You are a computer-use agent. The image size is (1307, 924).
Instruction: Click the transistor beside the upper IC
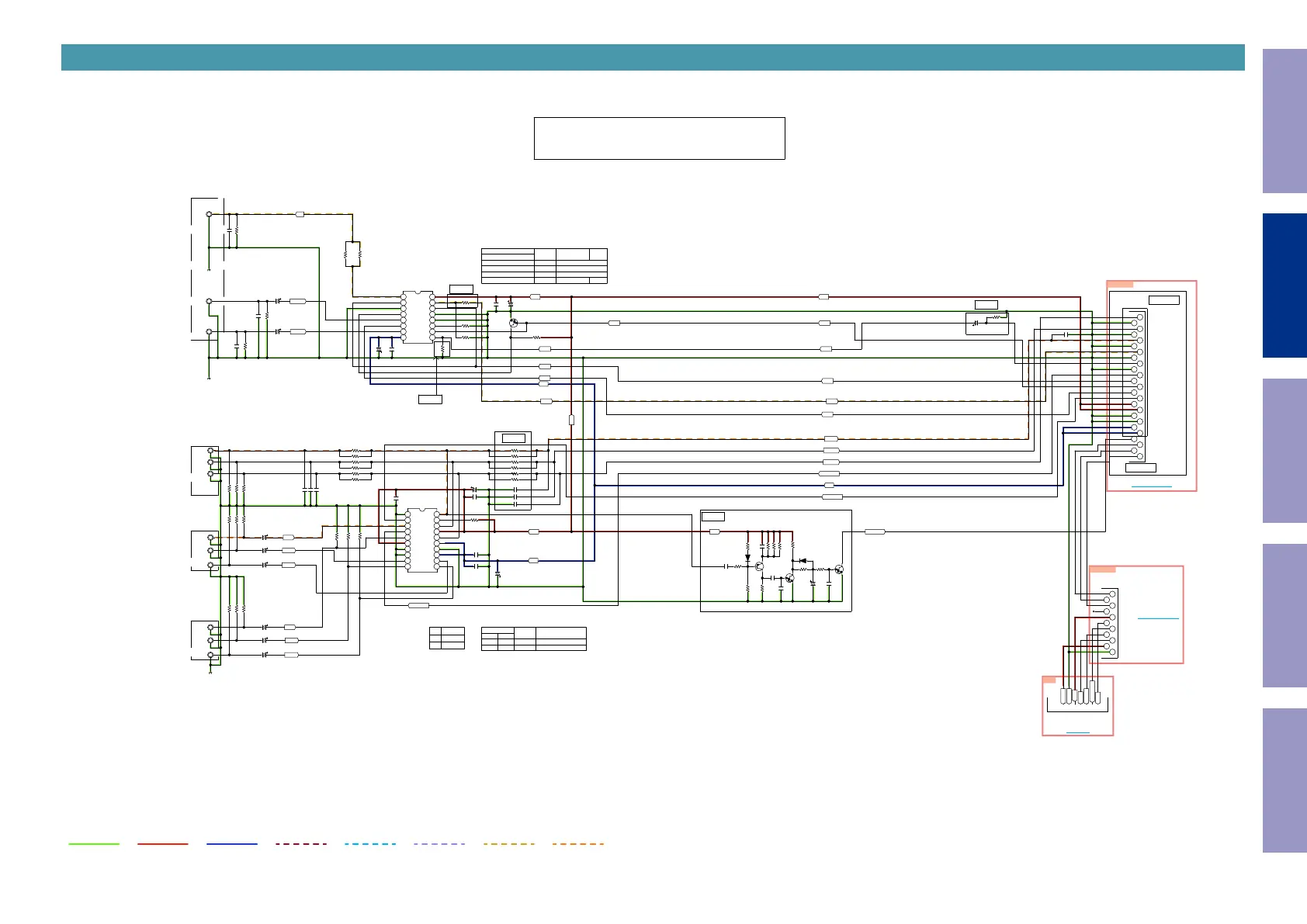tap(513, 323)
